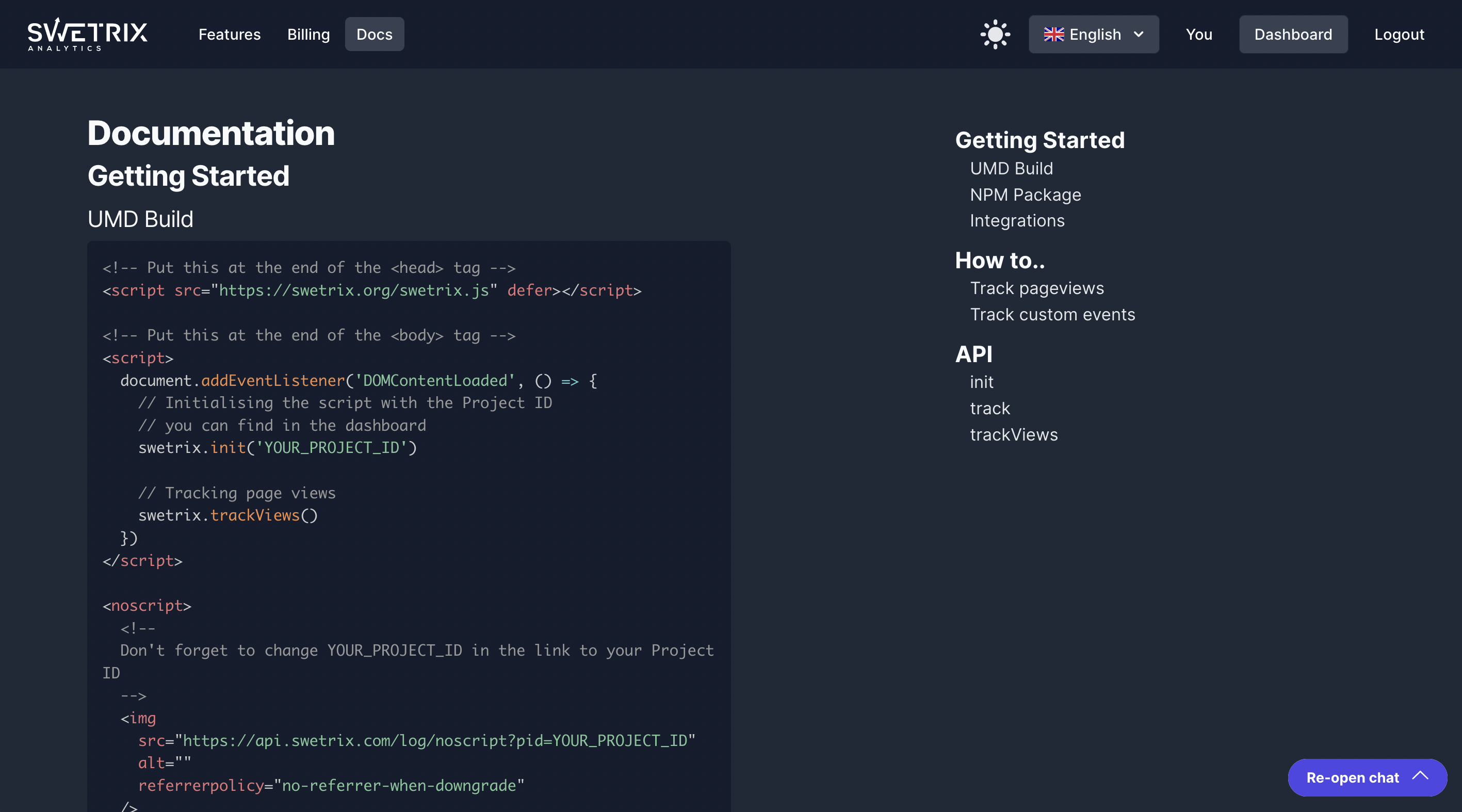Click Logout
This screenshot has height=812, width=1462.
point(1399,35)
